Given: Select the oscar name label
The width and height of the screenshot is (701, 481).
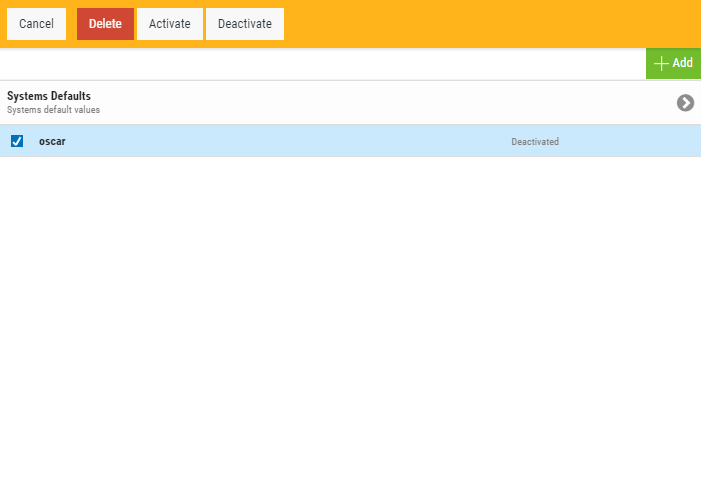Looking at the screenshot, I should 52,141.
